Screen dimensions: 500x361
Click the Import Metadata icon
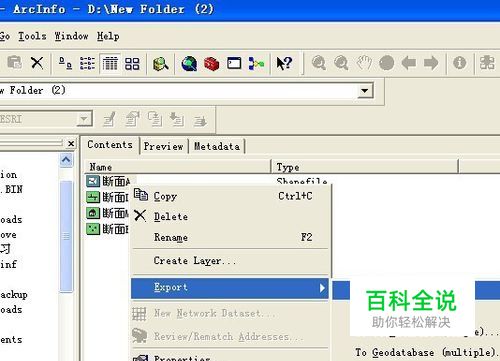[x=177, y=119]
